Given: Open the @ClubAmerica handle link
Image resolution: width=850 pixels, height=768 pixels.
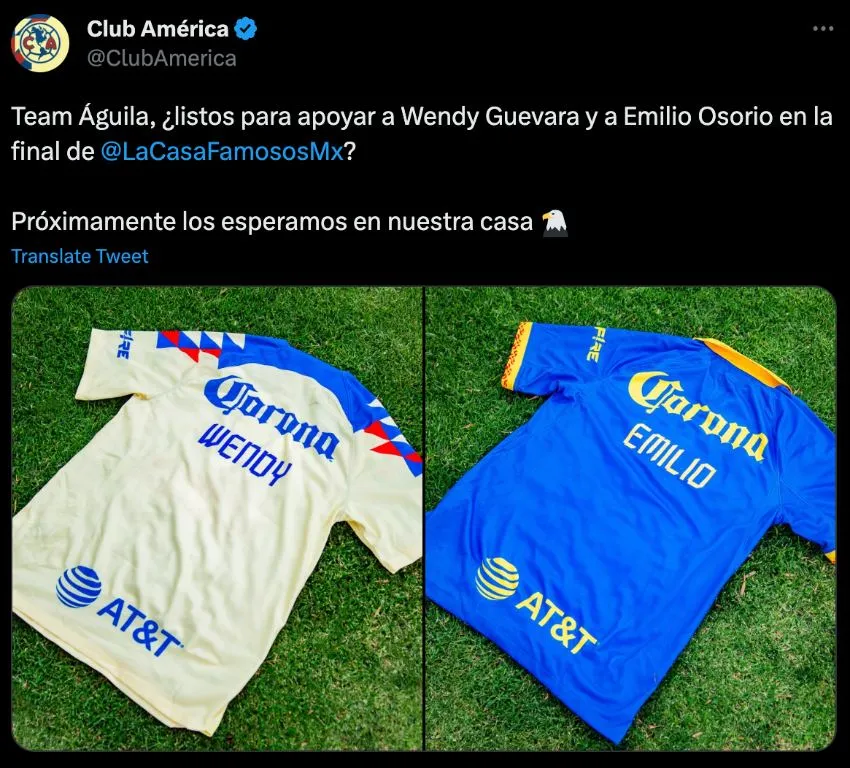Looking at the screenshot, I should click(x=162, y=59).
